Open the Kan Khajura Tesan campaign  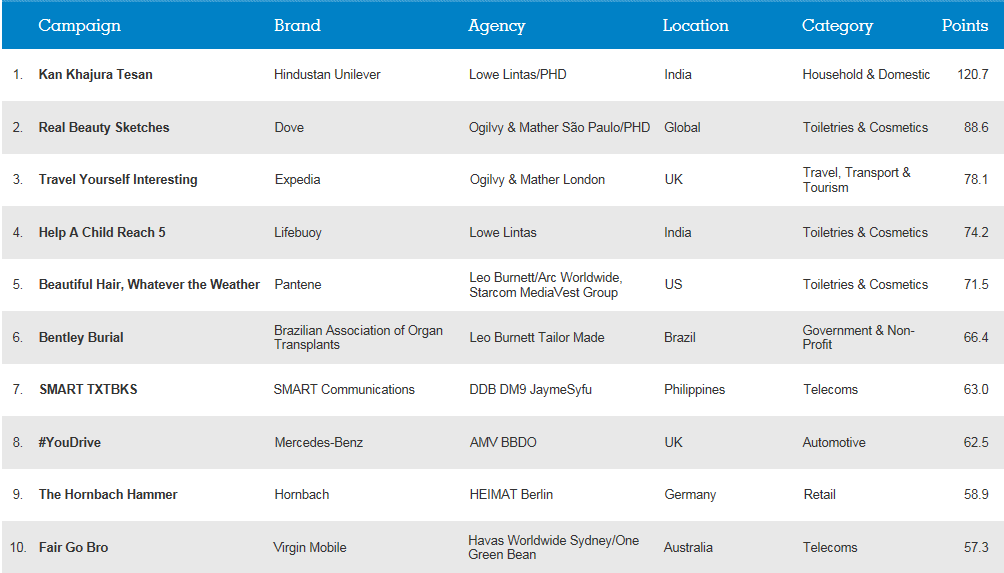[x=95, y=75]
